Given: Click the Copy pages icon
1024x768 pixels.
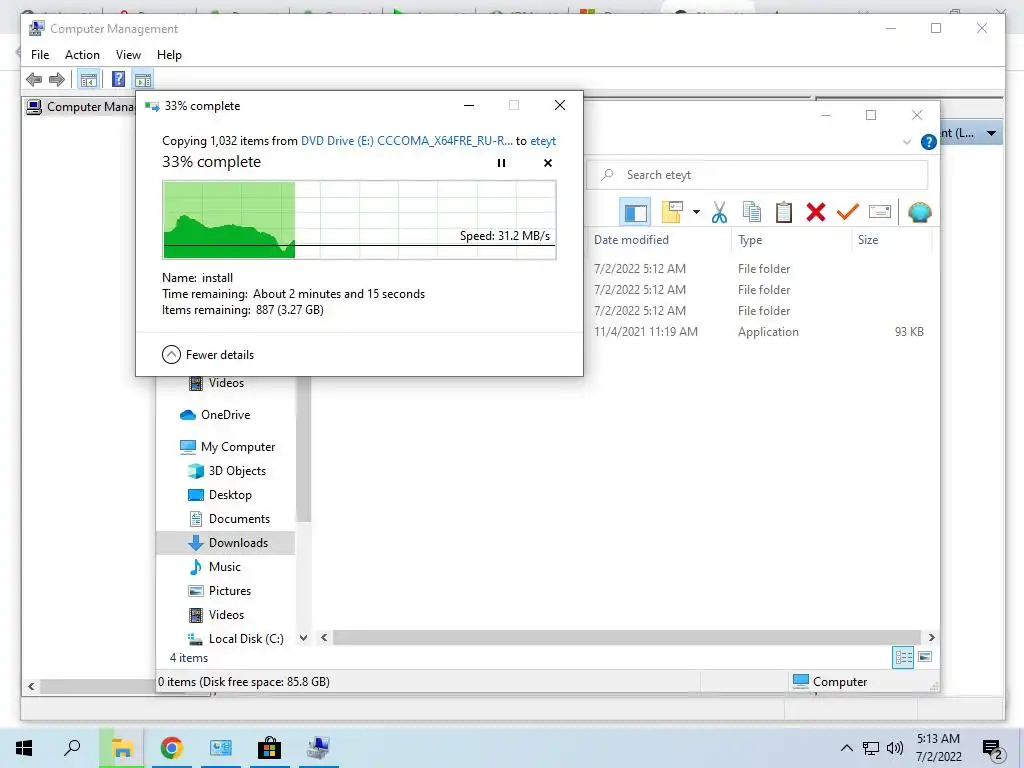Looking at the screenshot, I should (752, 212).
